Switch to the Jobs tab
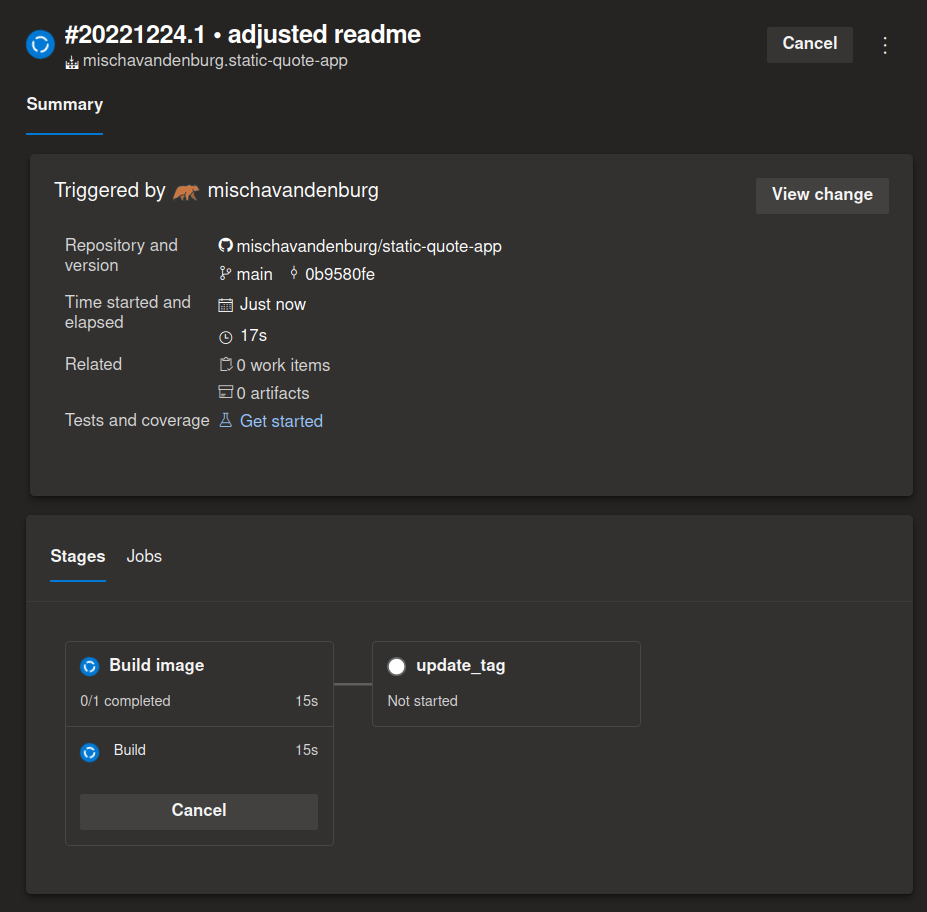The image size is (927, 912). coord(144,557)
